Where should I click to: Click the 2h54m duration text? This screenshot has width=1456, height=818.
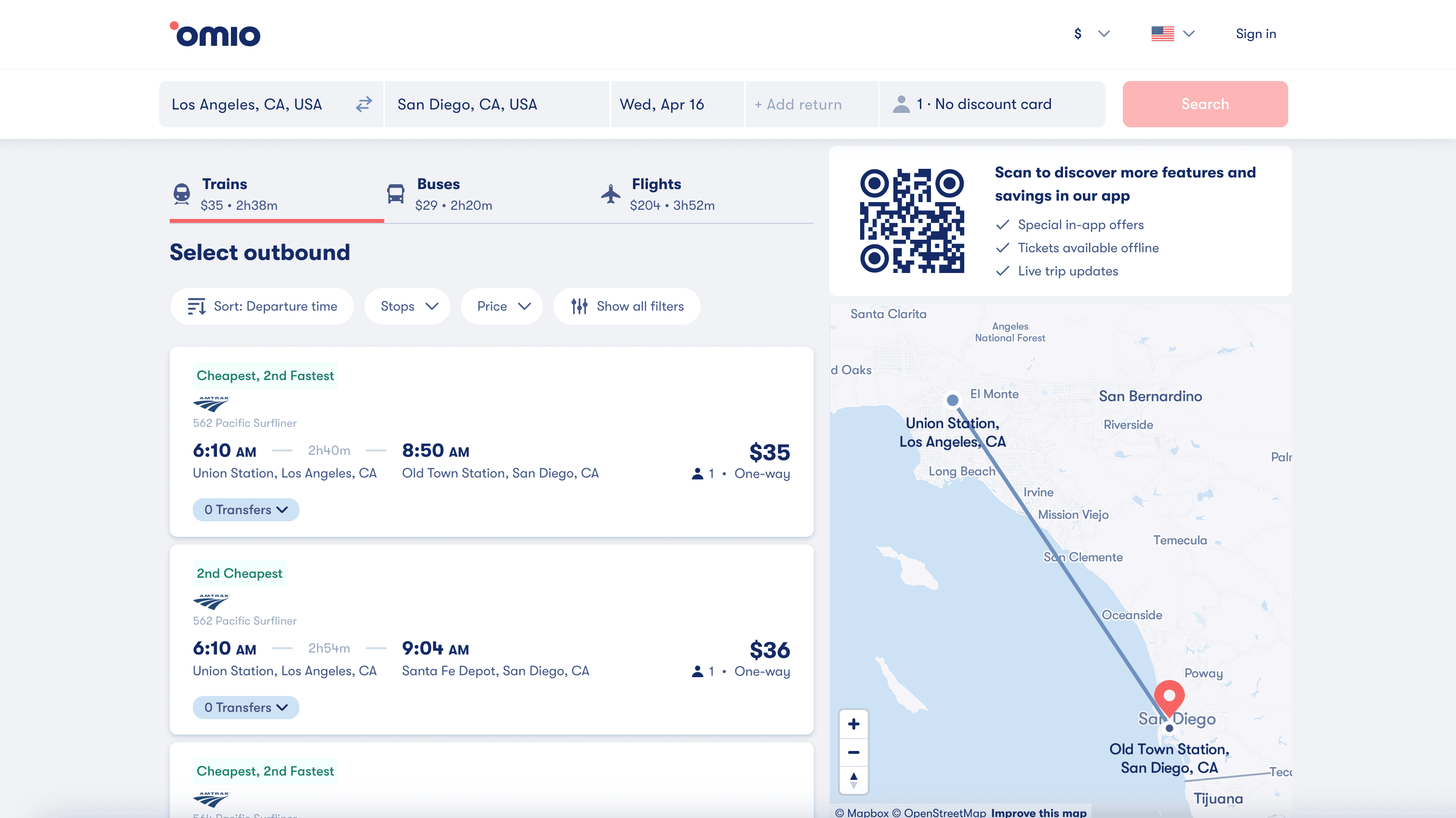click(x=329, y=648)
